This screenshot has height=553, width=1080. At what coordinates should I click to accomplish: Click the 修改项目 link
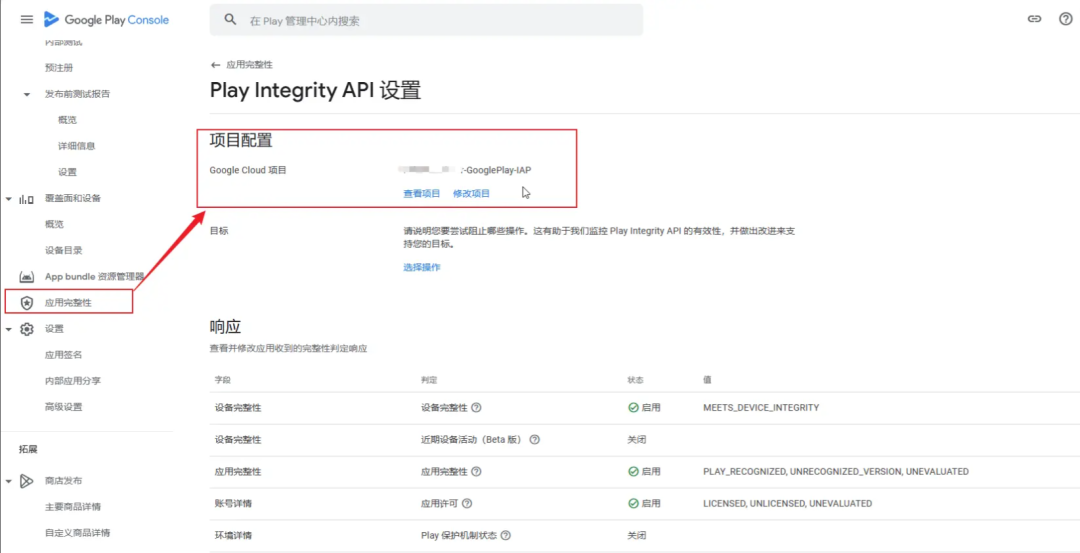[x=471, y=194]
